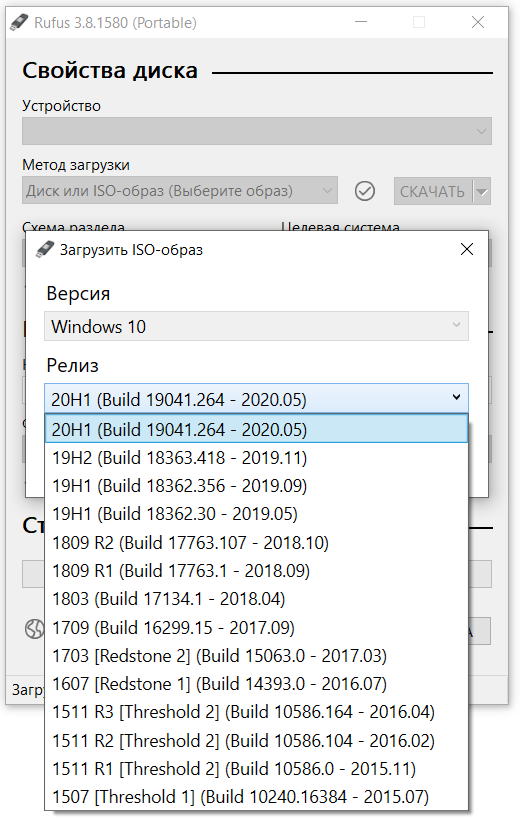Click the СКАЧАТЬ button

click(x=432, y=191)
